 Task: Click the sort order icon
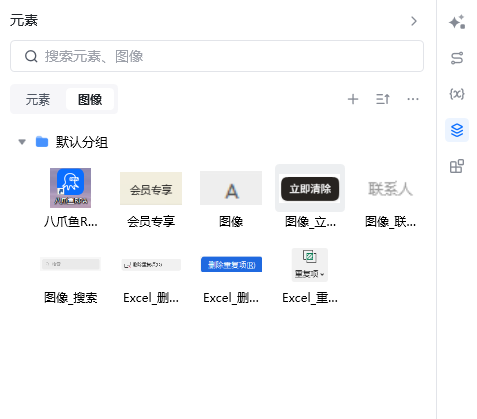click(382, 99)
